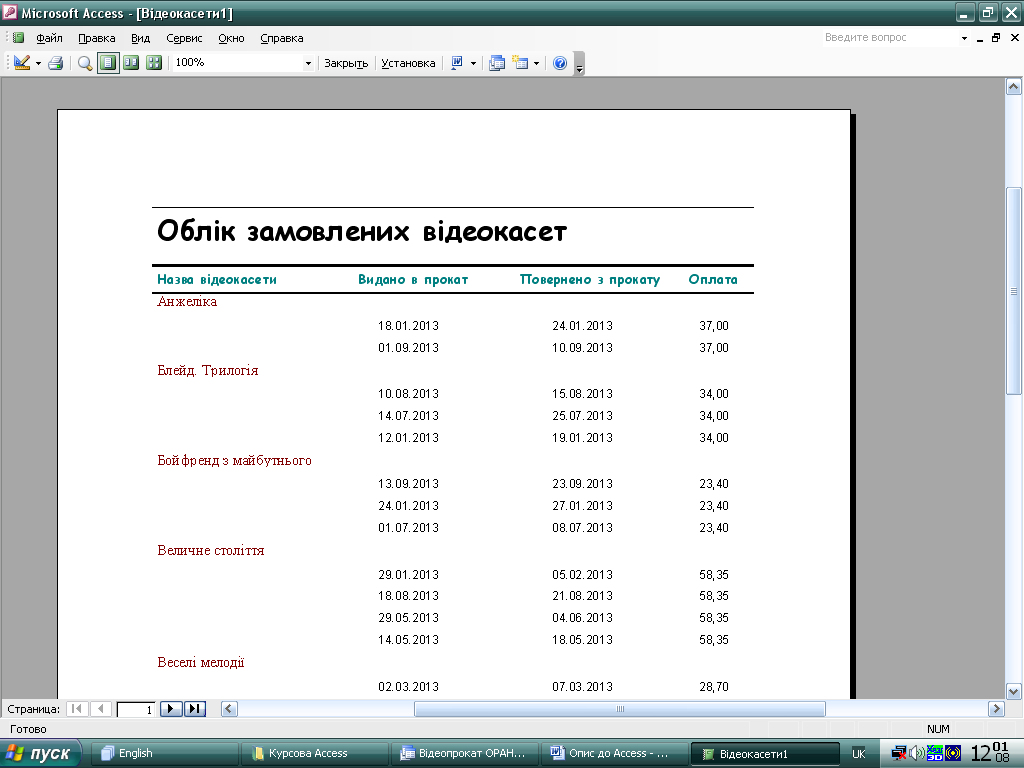The height and width of the screenshot is (768, 1024).
Task: Click the UK language indicator
Action: point(859,754)
